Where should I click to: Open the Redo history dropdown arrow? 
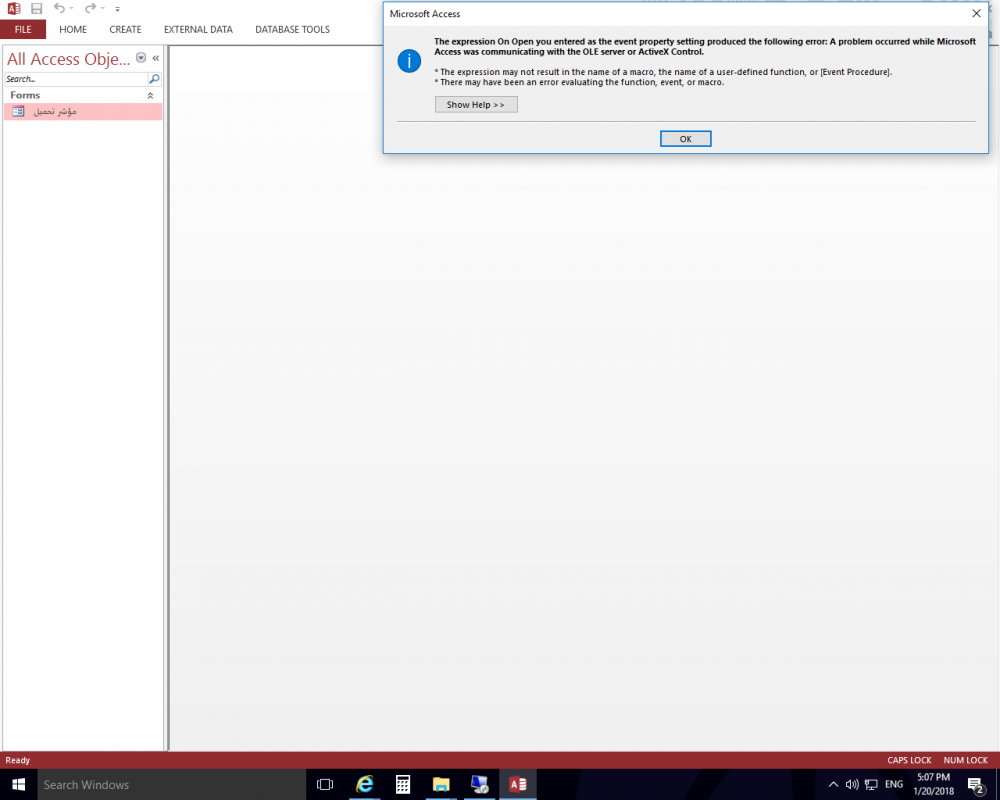coord(103,8)
